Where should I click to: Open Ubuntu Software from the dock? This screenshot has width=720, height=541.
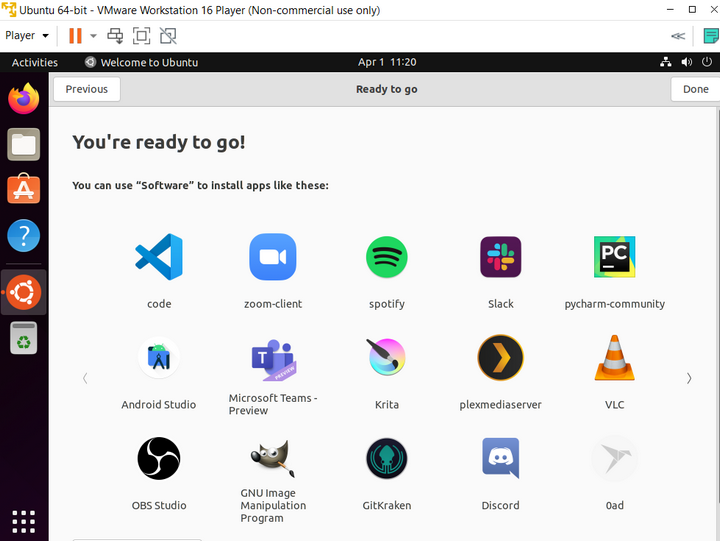24,189
